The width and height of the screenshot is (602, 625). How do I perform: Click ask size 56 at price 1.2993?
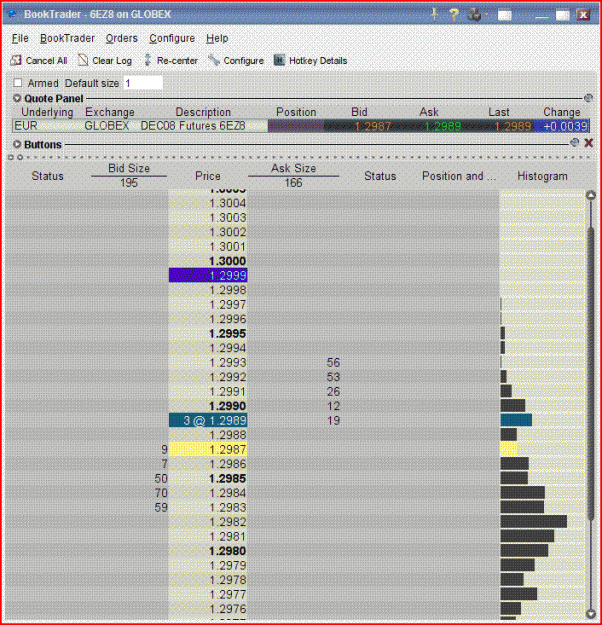click(333, 362)
